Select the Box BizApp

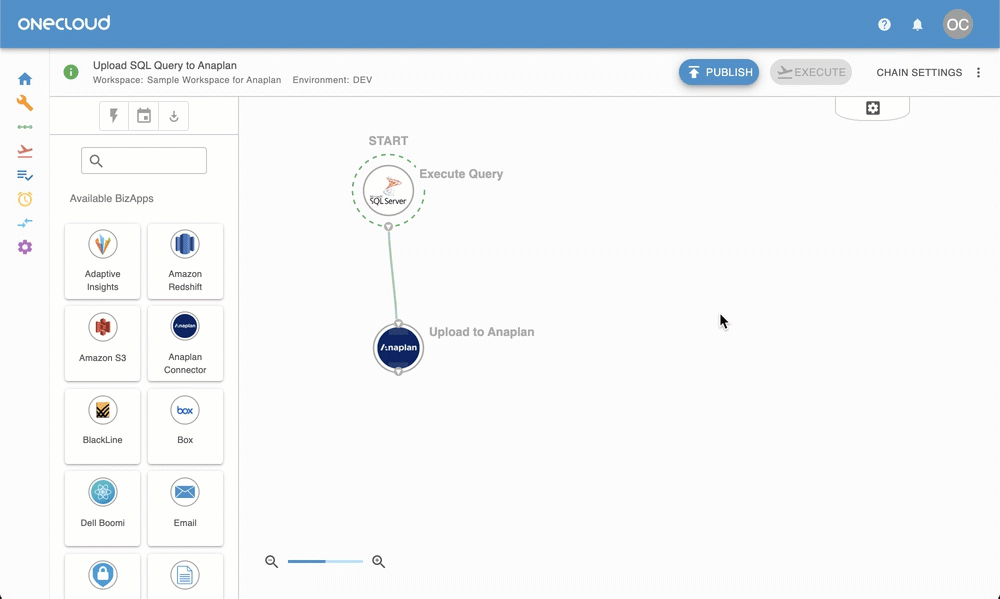(185, 426)
